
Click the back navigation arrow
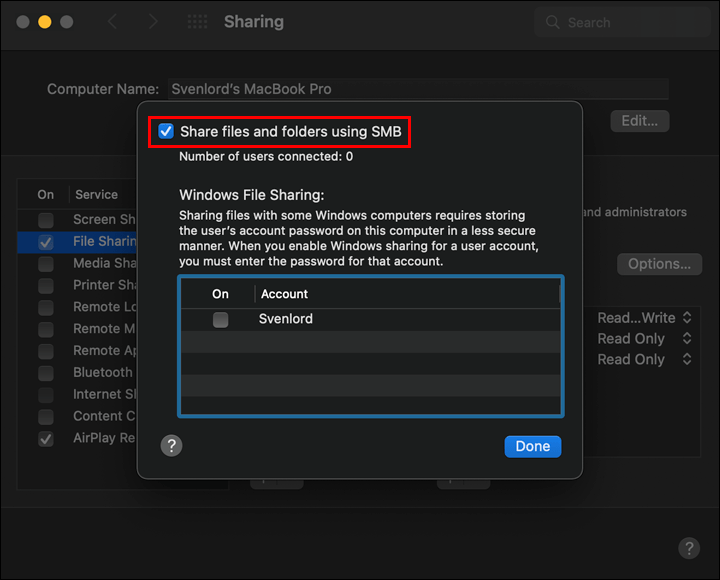point(112,22)
